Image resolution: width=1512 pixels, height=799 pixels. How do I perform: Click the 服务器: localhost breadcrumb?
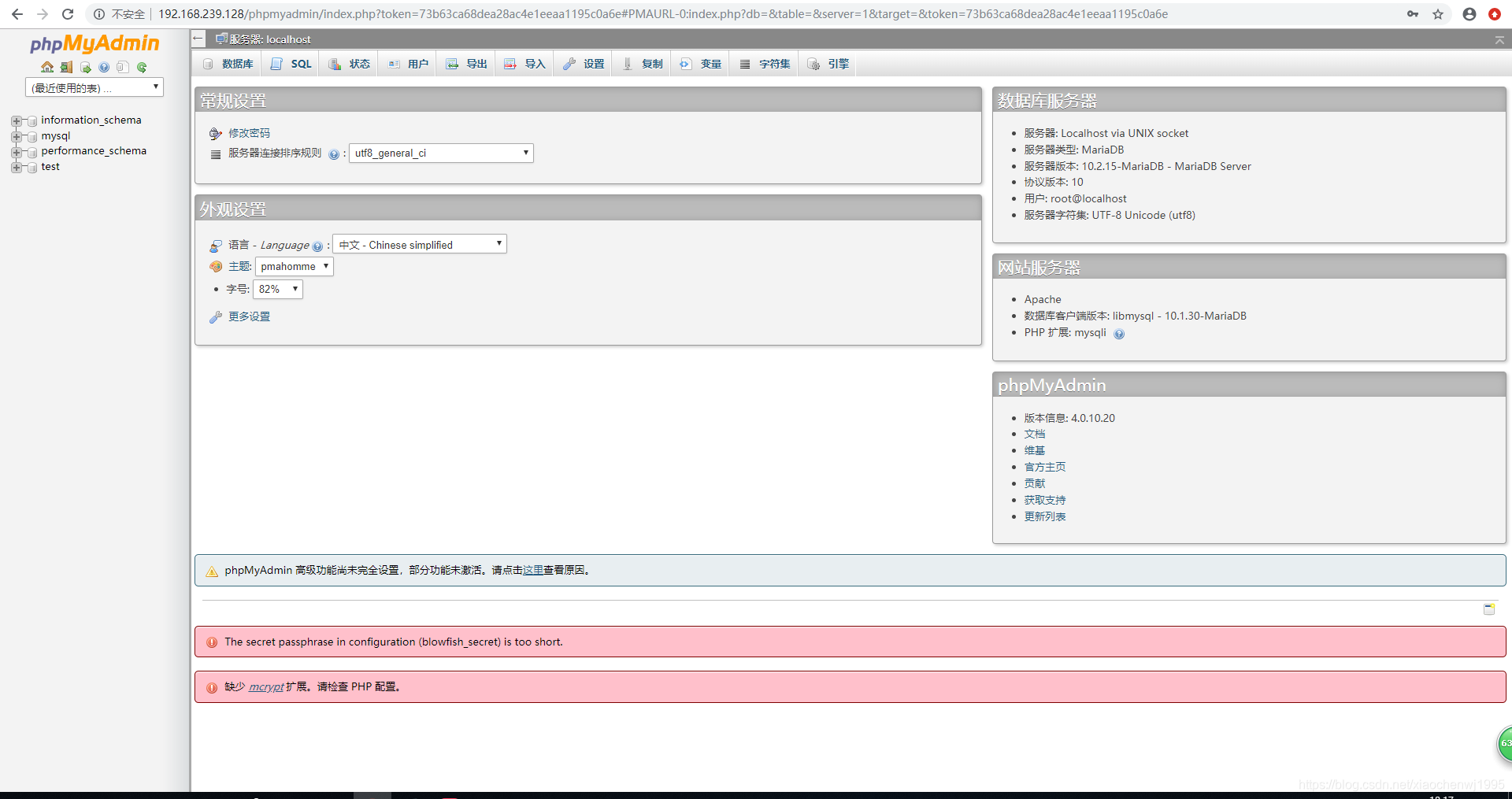(270, 39)
